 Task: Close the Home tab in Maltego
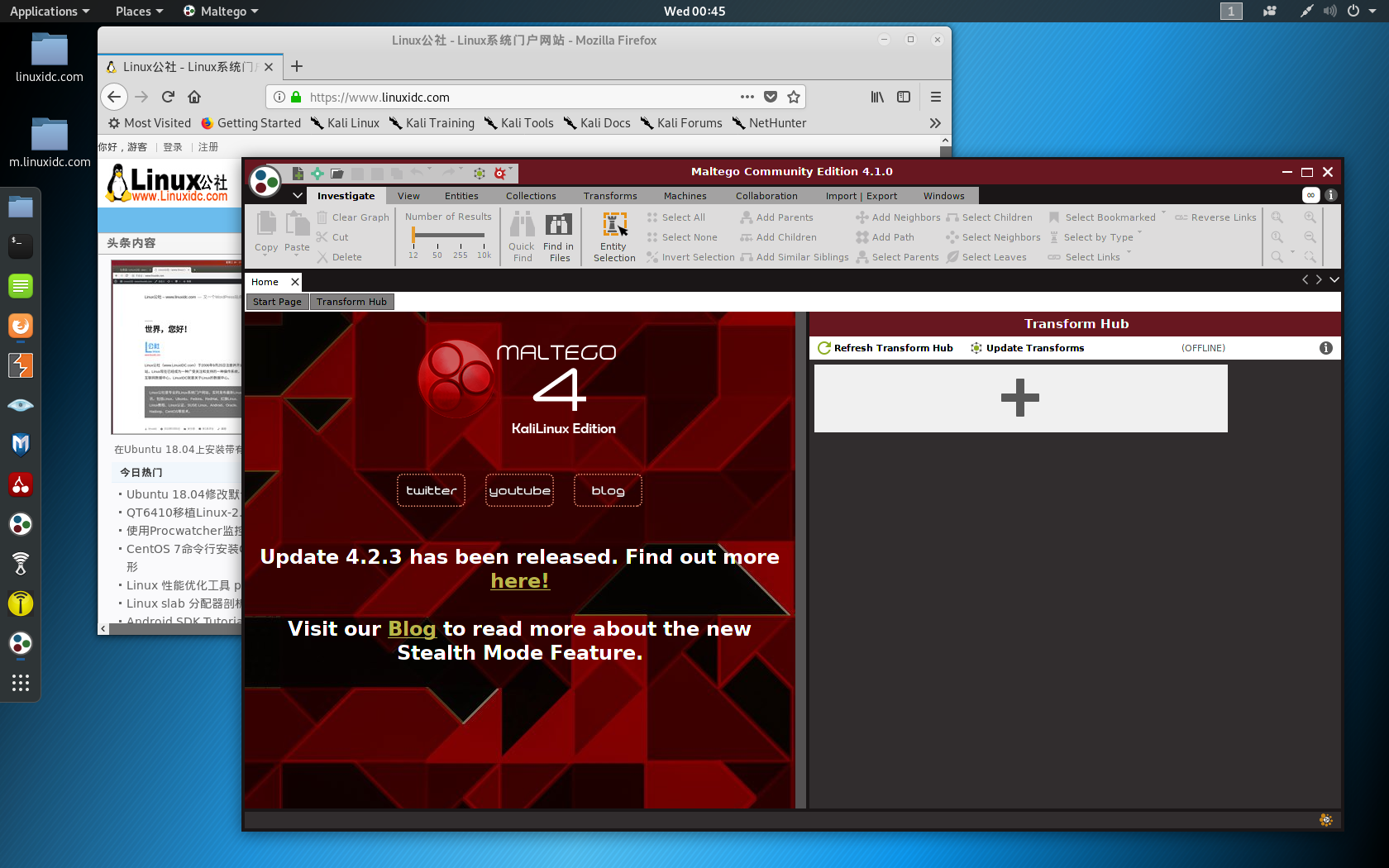point(295,282)
